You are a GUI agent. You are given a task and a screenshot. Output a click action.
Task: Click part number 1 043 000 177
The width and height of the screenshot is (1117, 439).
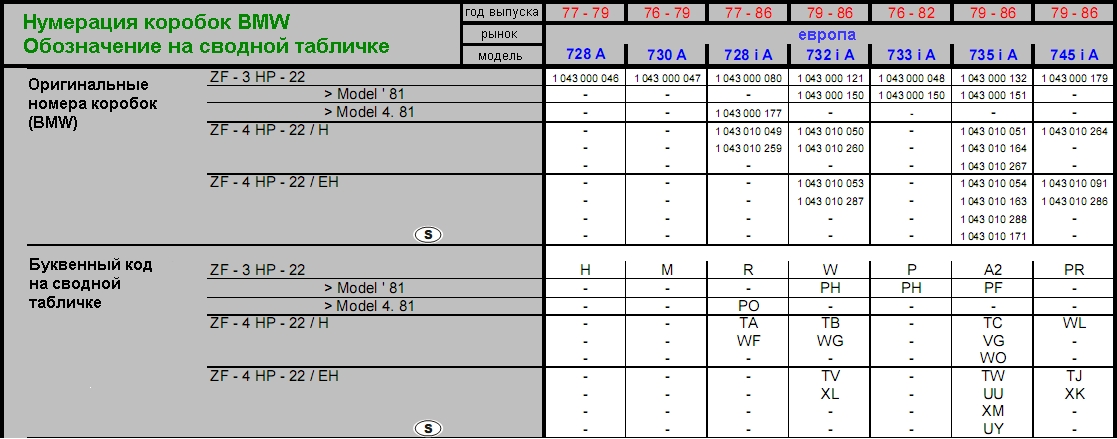[748, 112]
